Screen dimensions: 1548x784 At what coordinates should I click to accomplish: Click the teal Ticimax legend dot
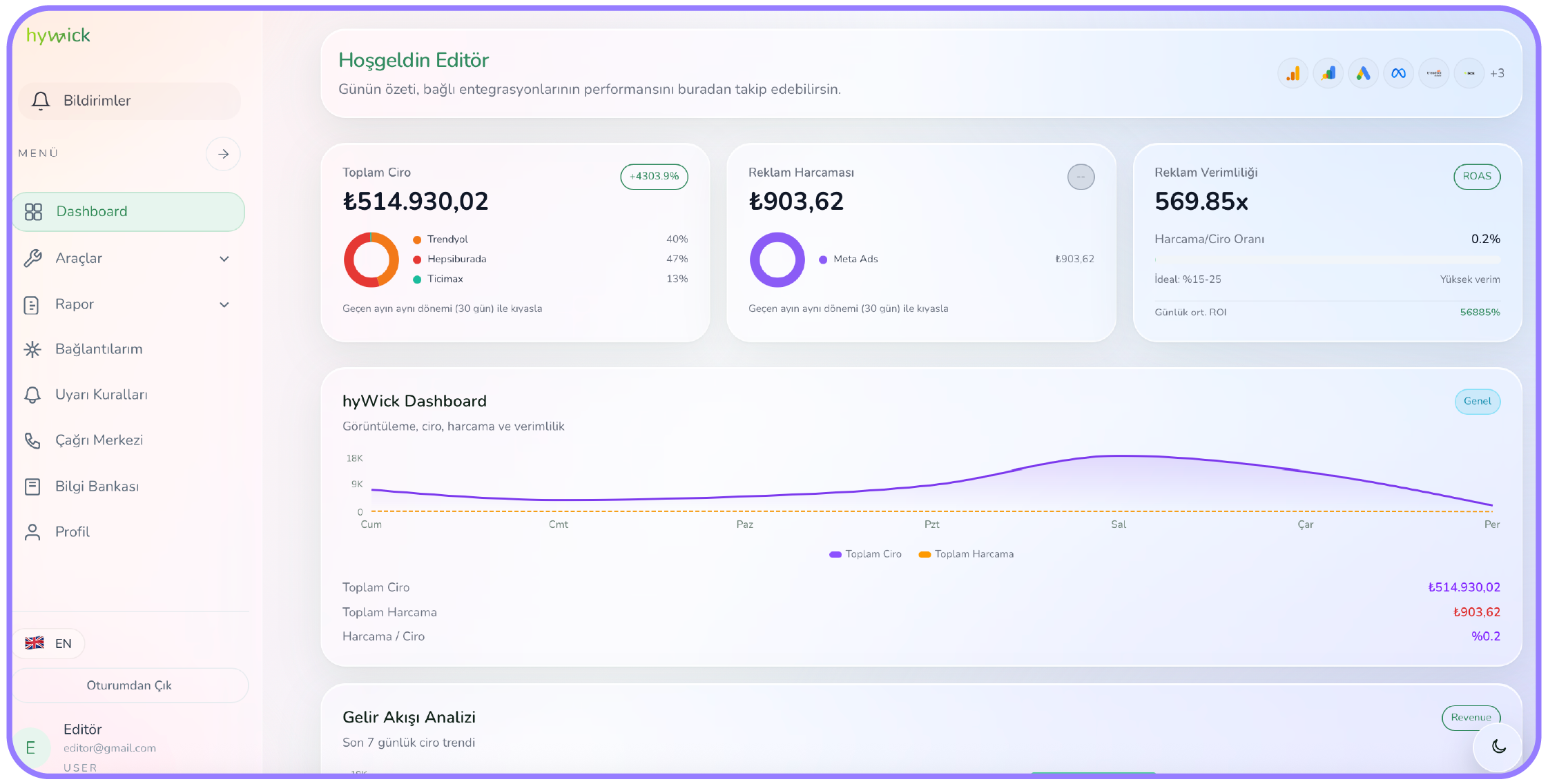(417, 280)
